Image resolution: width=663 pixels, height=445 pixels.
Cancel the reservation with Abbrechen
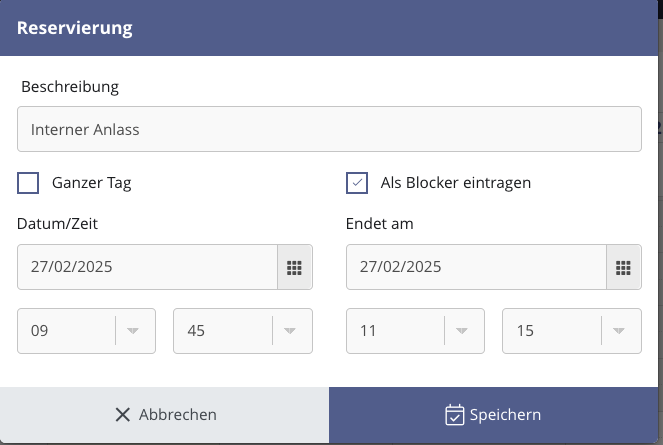164,415
